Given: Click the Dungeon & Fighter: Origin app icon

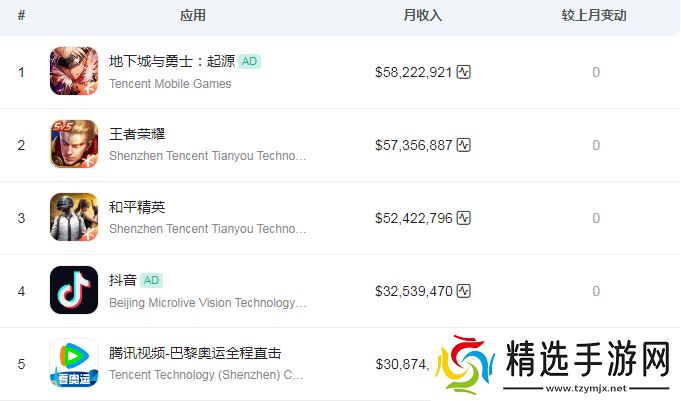Looking at the screenshot, I should [73, 72].
